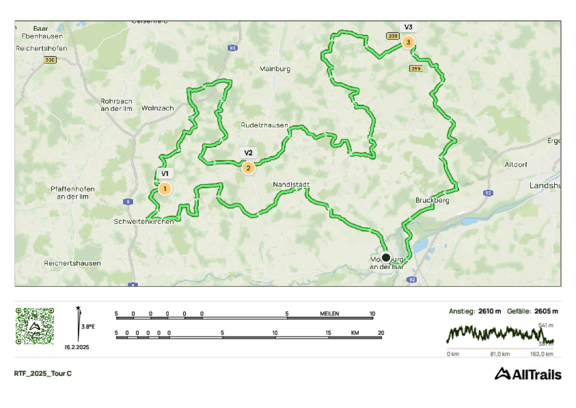Click the Mainburg town label

[x=275, y=69]
